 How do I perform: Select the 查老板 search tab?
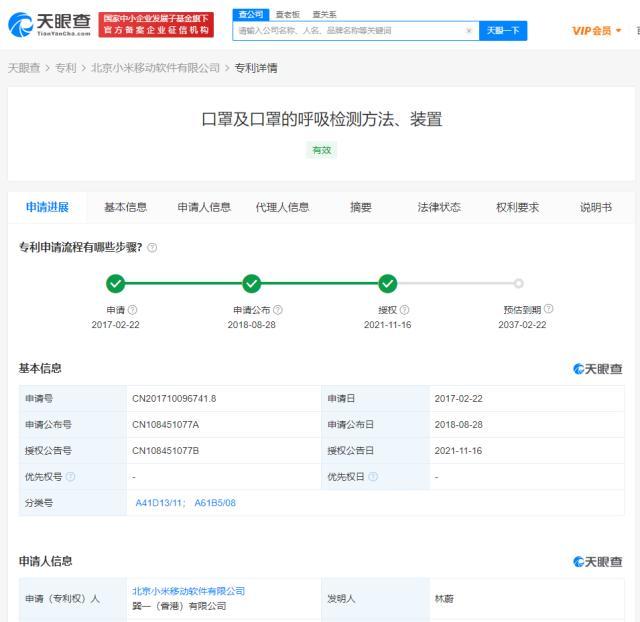(x=288, y=14)
